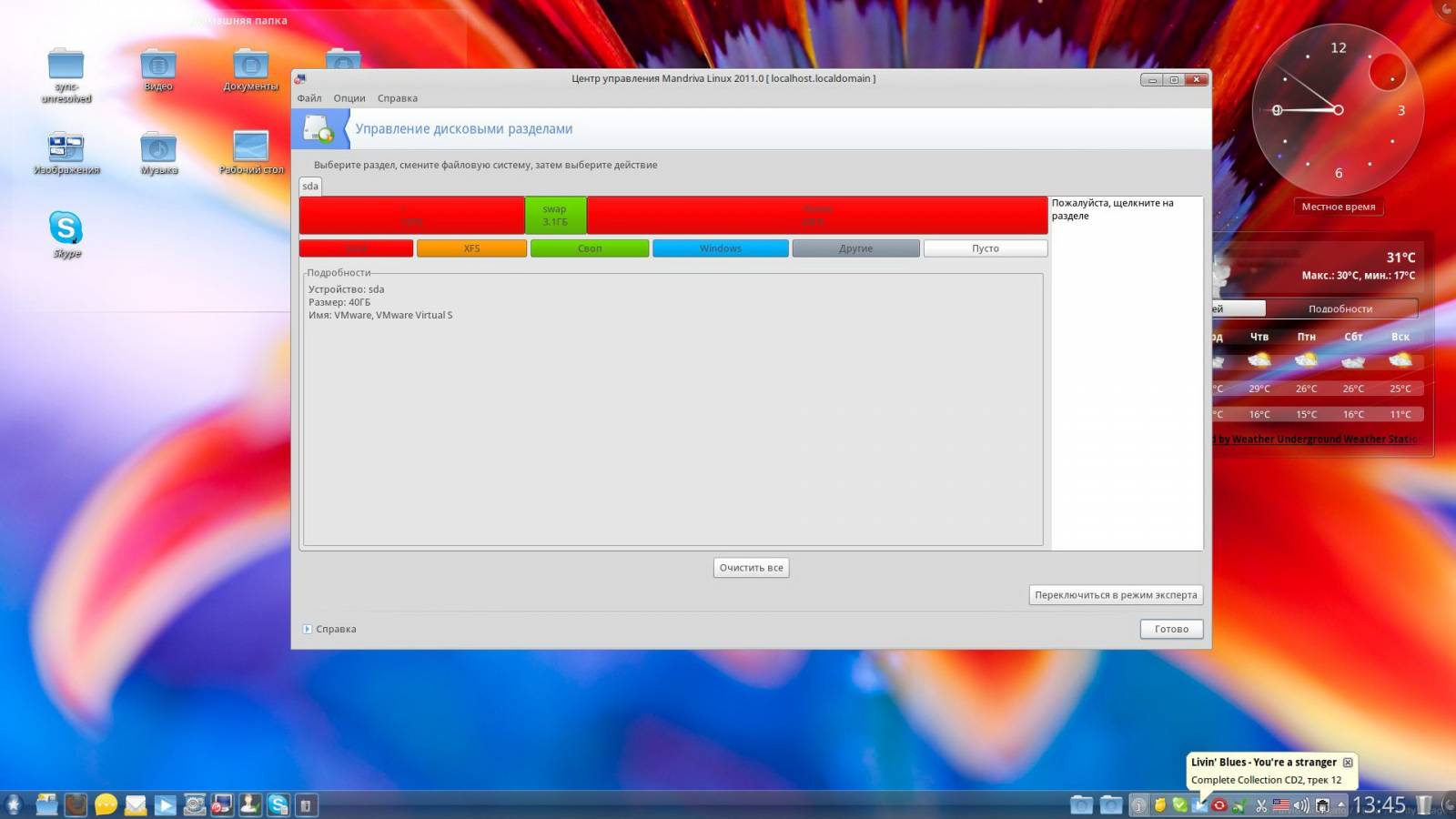
Task: Open the clipboard scissors tray icon
Action: click(1261, 804)
